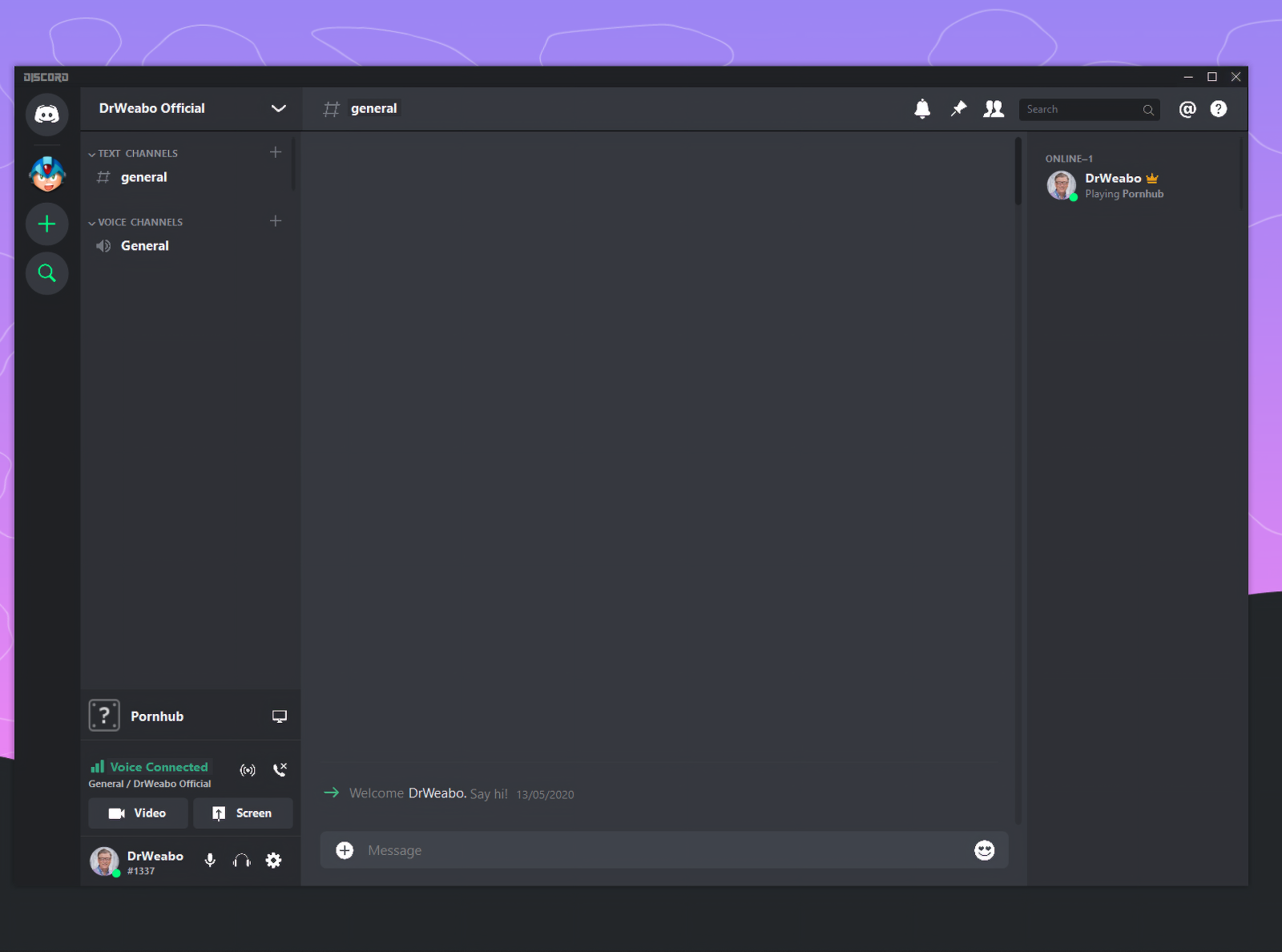Share your screen with Screen button
This screenshot has height=952, width=1282.
tap(243, 813)
